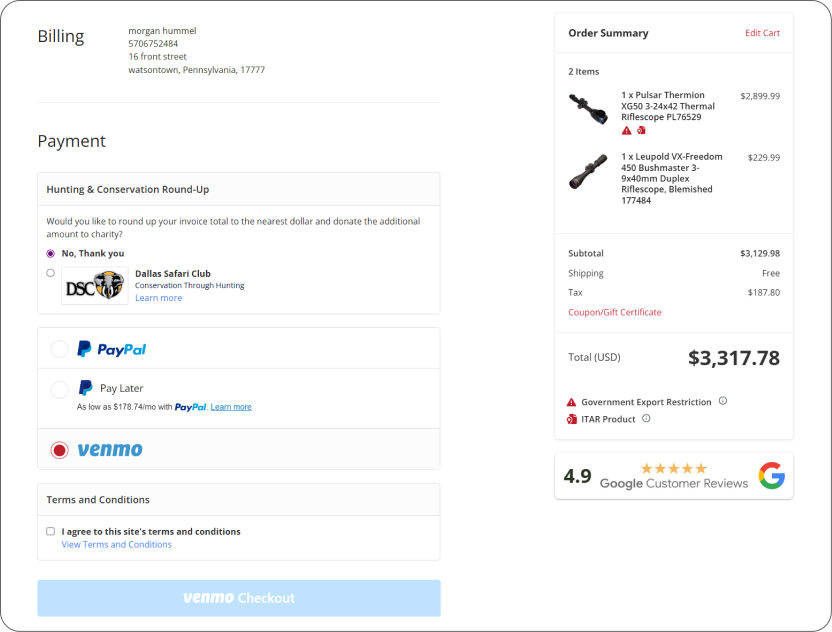Open Edit Cart
Screen dimensions: 832x632
pyautogui.click(x=763, y=33)
